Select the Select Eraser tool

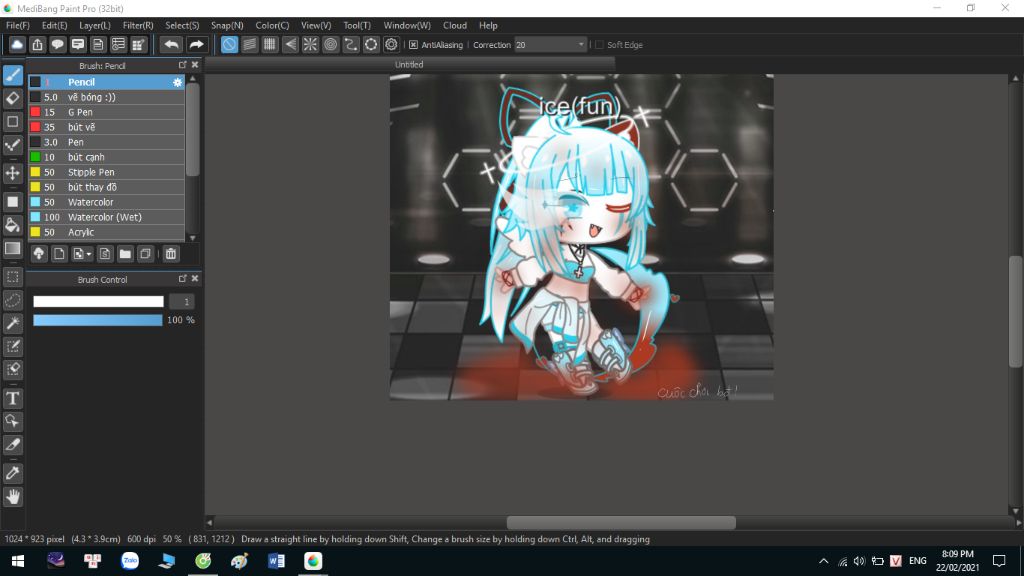point(12,370)
